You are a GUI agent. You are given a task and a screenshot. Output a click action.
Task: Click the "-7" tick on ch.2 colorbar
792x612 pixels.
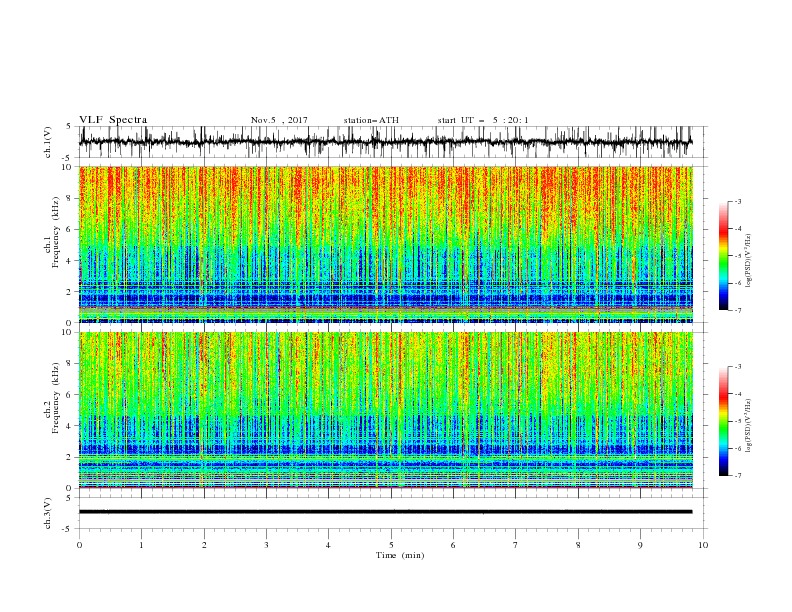point(737,475)
